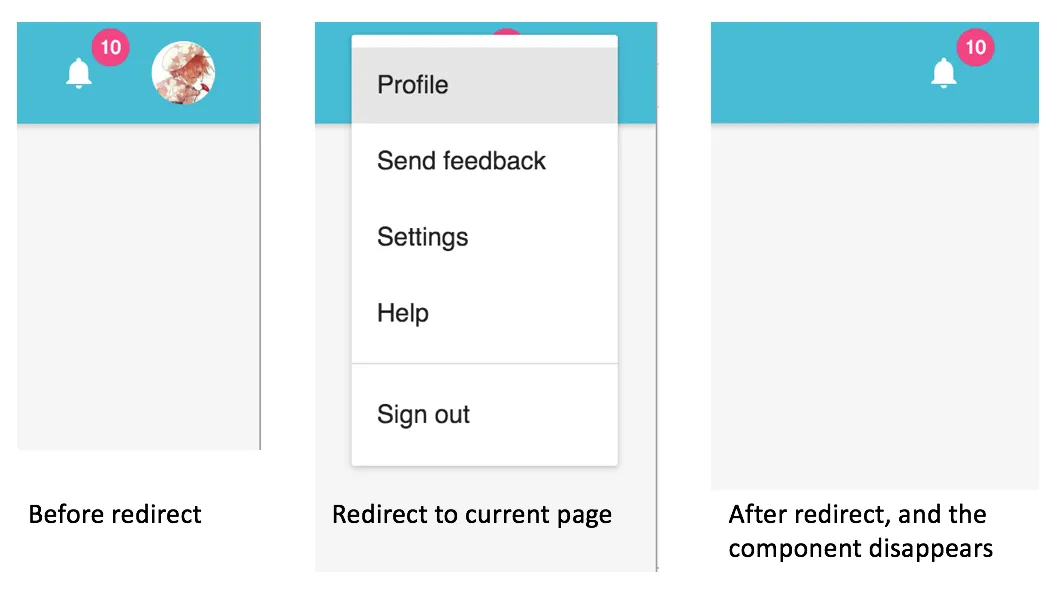
Task: Click the empty gray body of Before redirect panel
Action: click(x=138, y=290)
